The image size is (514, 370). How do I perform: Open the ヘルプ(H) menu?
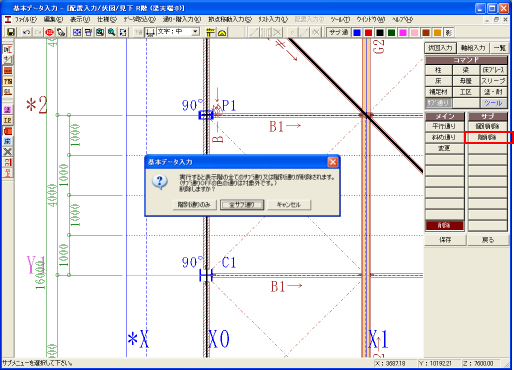[402, 19]
